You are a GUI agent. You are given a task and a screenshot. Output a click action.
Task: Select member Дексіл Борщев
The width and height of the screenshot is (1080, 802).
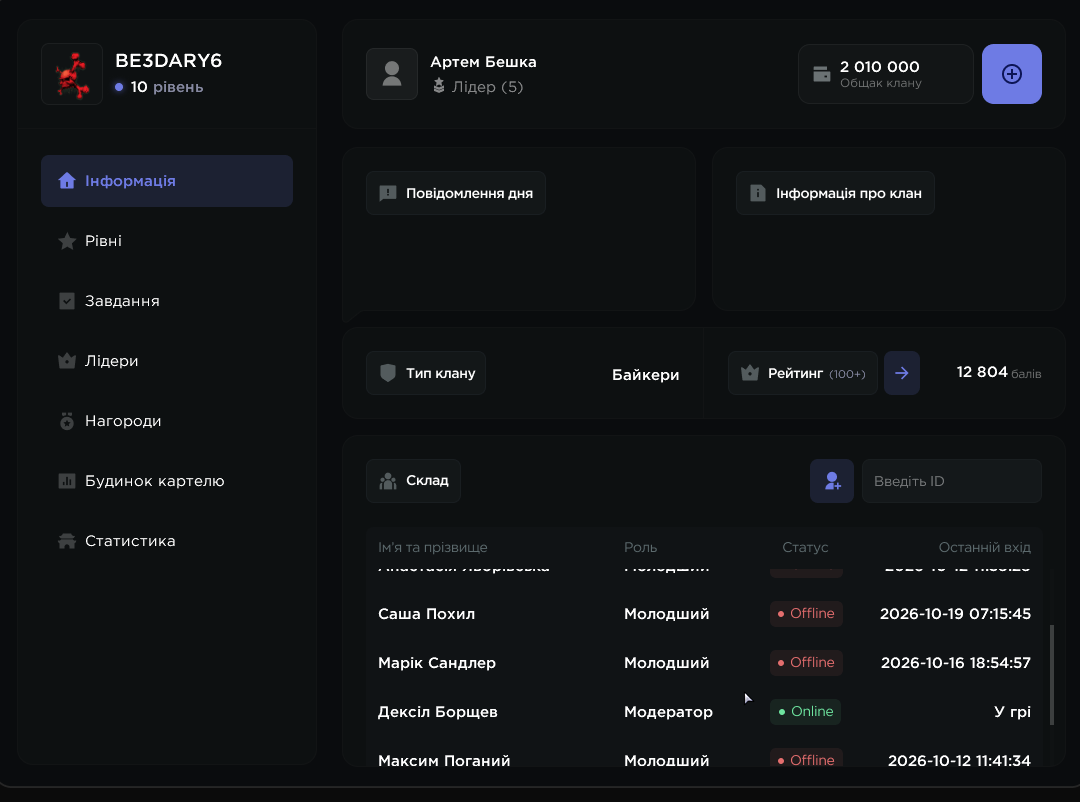point(704,712)
